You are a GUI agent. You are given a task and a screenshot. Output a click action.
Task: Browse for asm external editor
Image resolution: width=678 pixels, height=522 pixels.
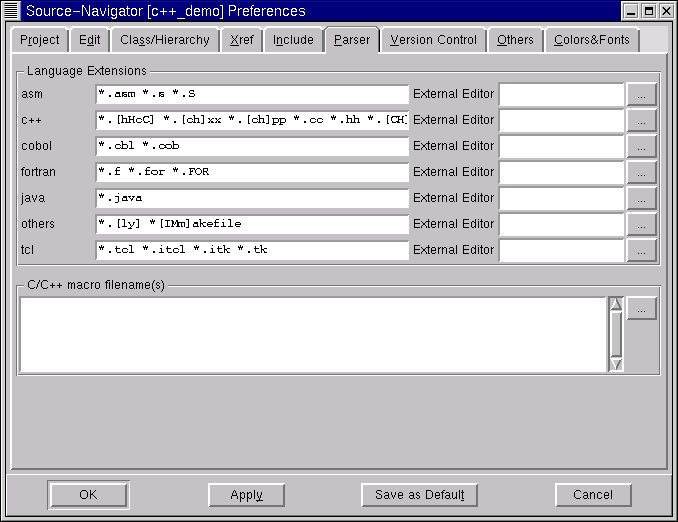coord(642,94)
